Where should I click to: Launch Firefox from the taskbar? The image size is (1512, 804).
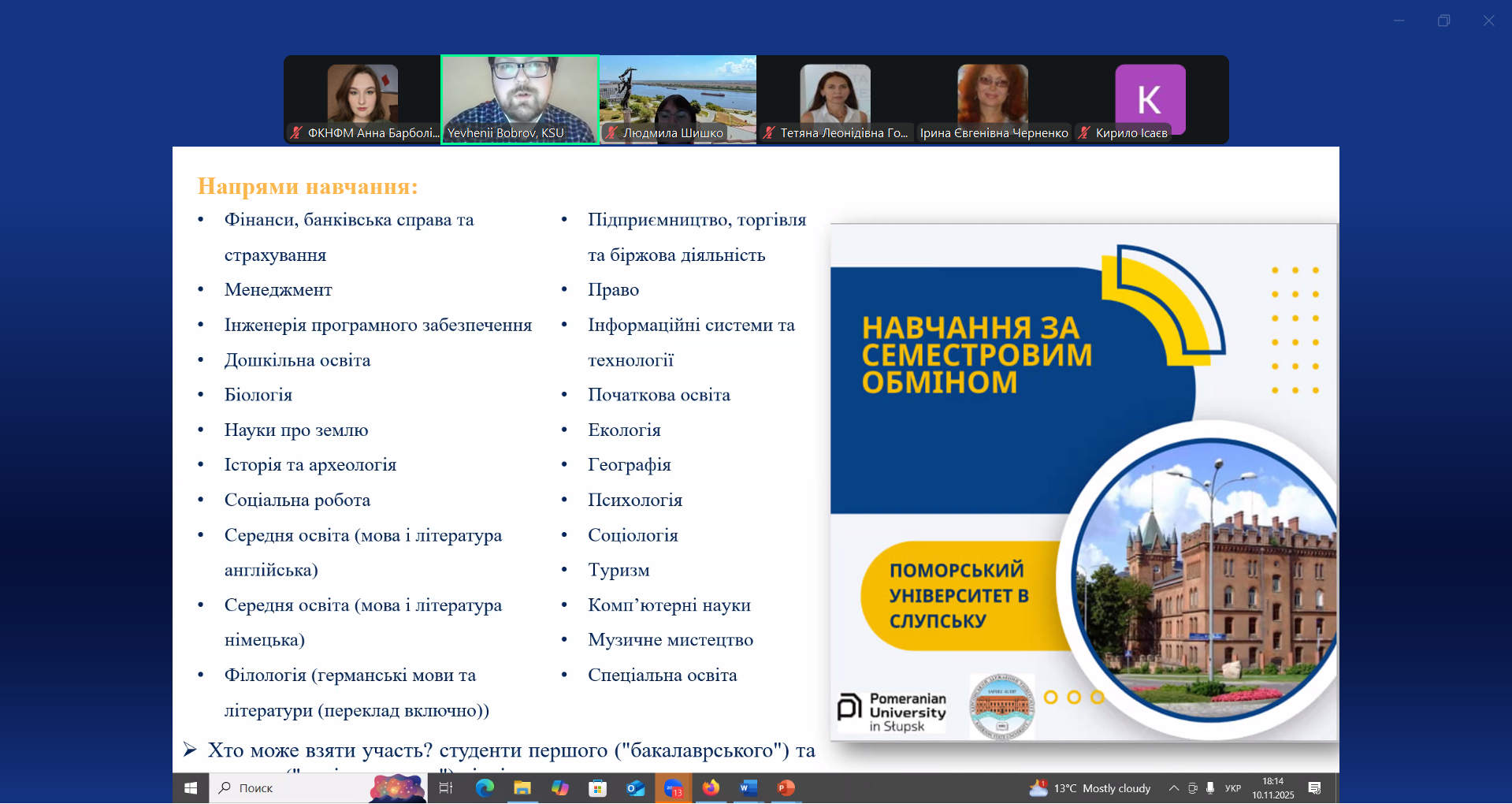pos(711,787)
